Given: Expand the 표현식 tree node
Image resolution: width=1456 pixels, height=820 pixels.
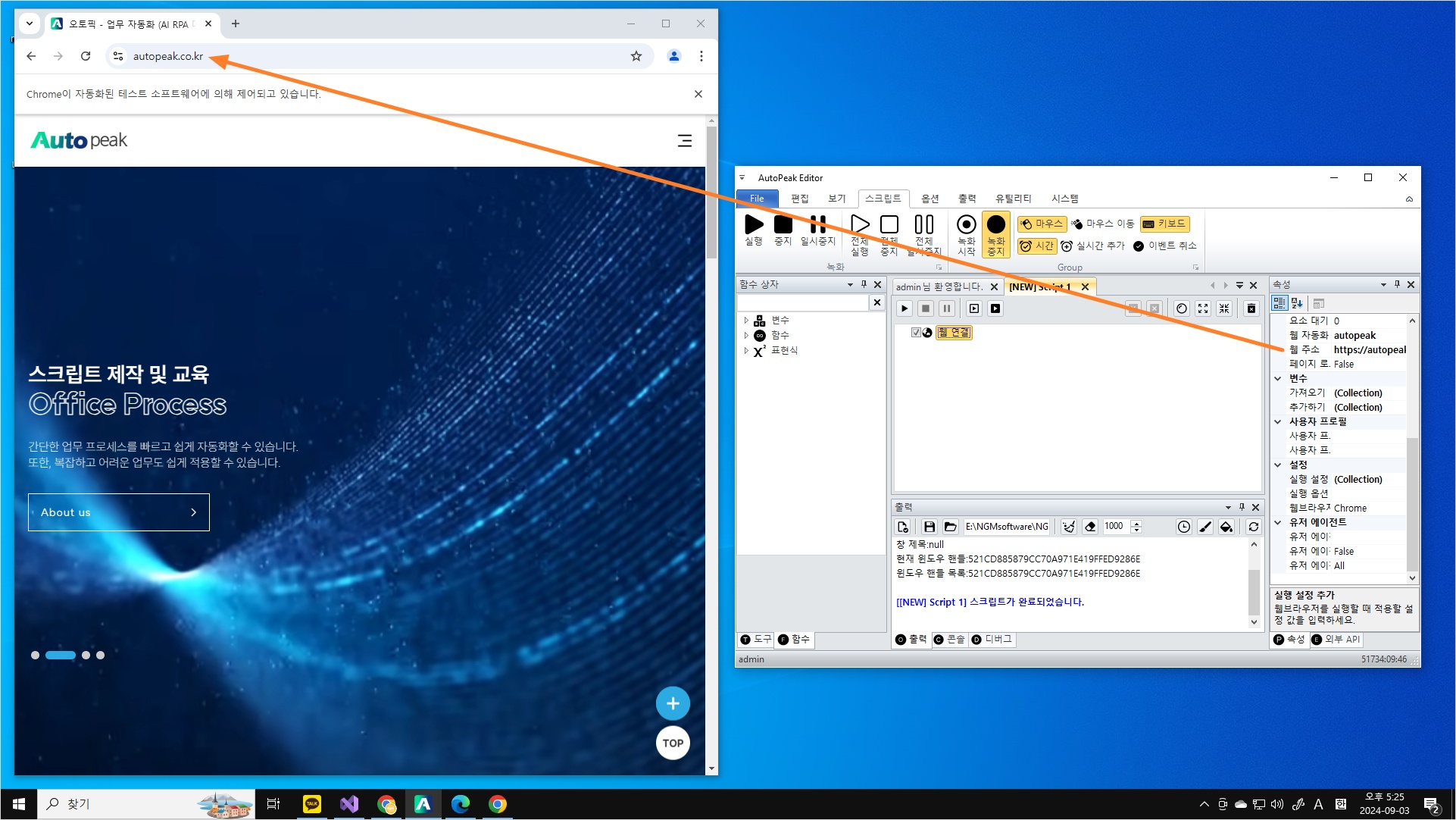Looking at the screenshot, I should click(746, 351).
